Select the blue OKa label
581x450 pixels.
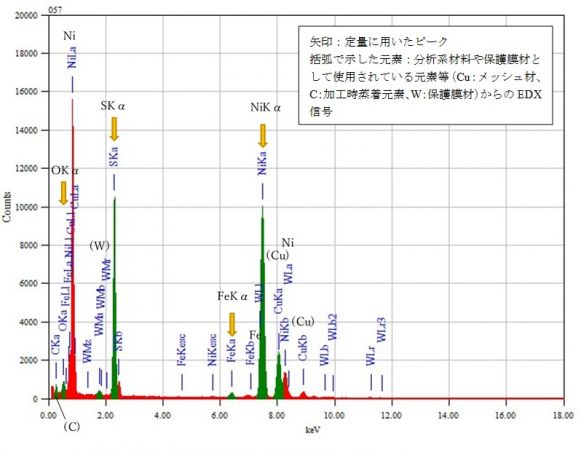(63, 320)
